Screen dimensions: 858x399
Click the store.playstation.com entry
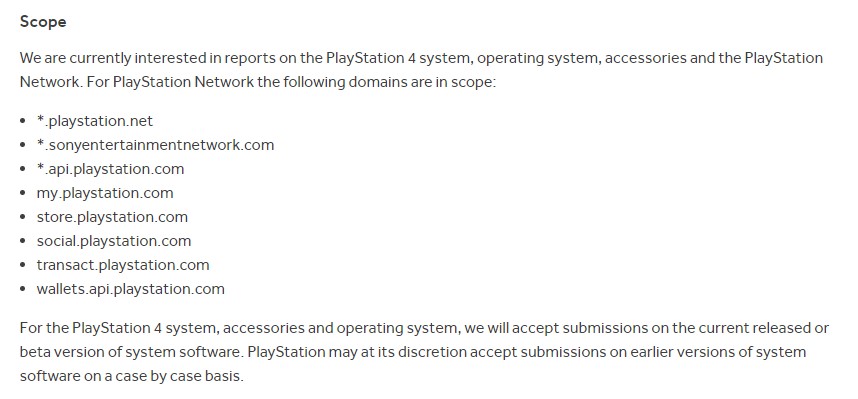(112, 217)
